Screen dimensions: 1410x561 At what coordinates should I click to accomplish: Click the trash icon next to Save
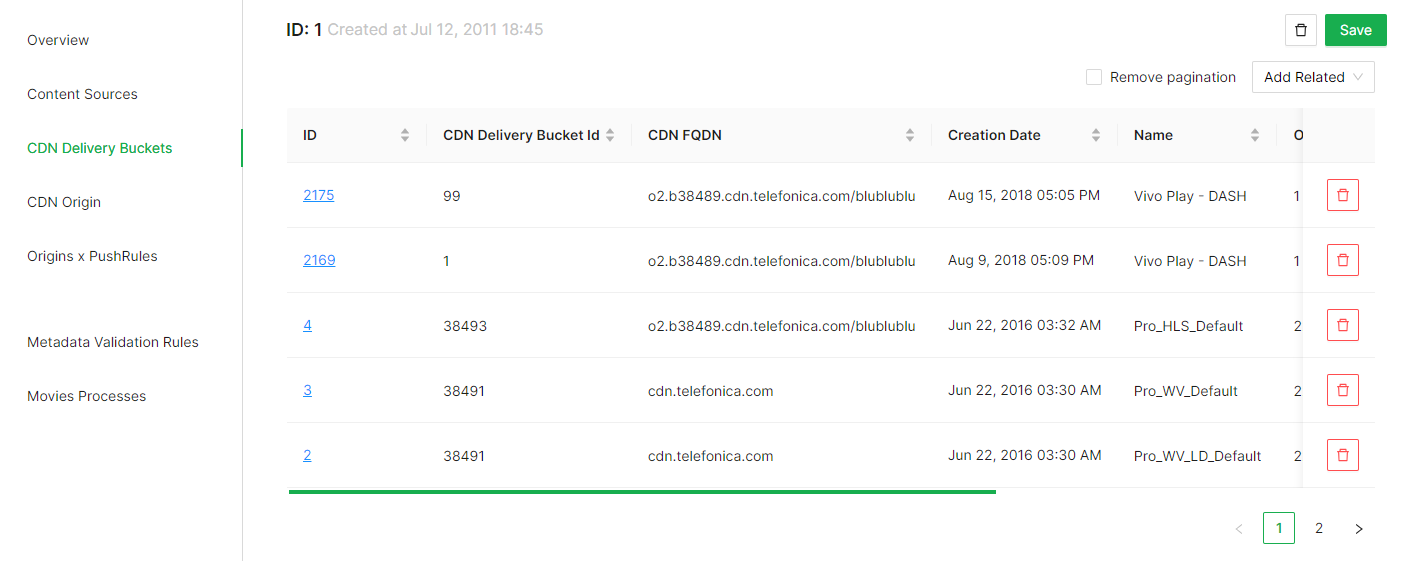(x=1300, y=30)
